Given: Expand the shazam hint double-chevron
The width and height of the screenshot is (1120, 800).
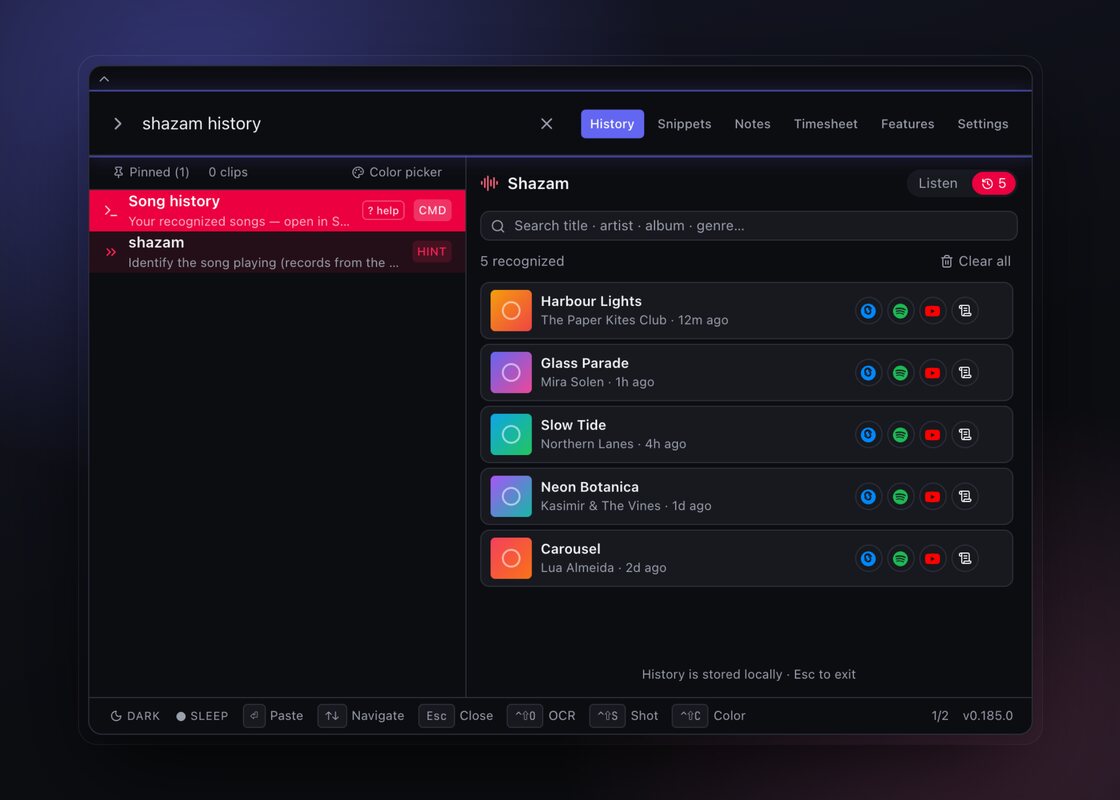Looking at the screenshot, I should (111, 252).
